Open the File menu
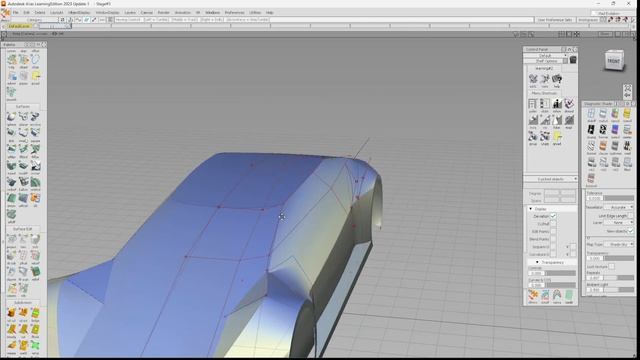The image size is (640, 360). pos(16,13)
